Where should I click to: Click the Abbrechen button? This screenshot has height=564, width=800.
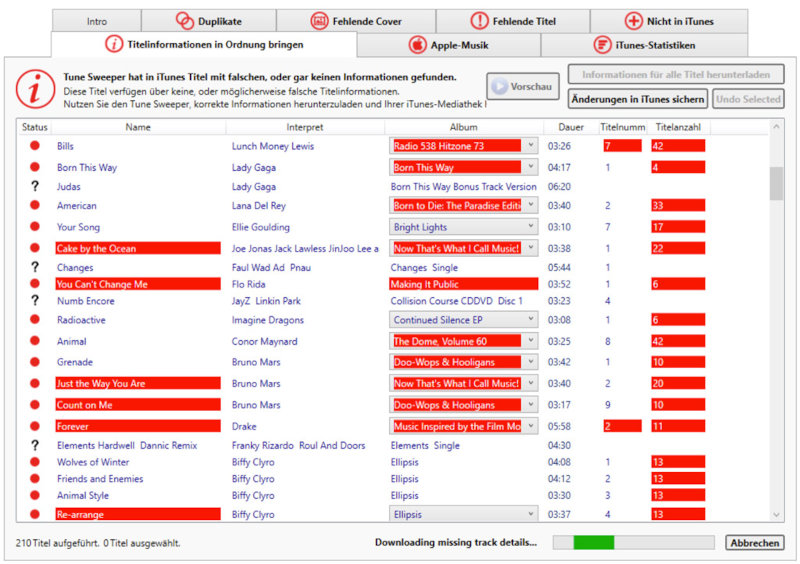(755, 543)
